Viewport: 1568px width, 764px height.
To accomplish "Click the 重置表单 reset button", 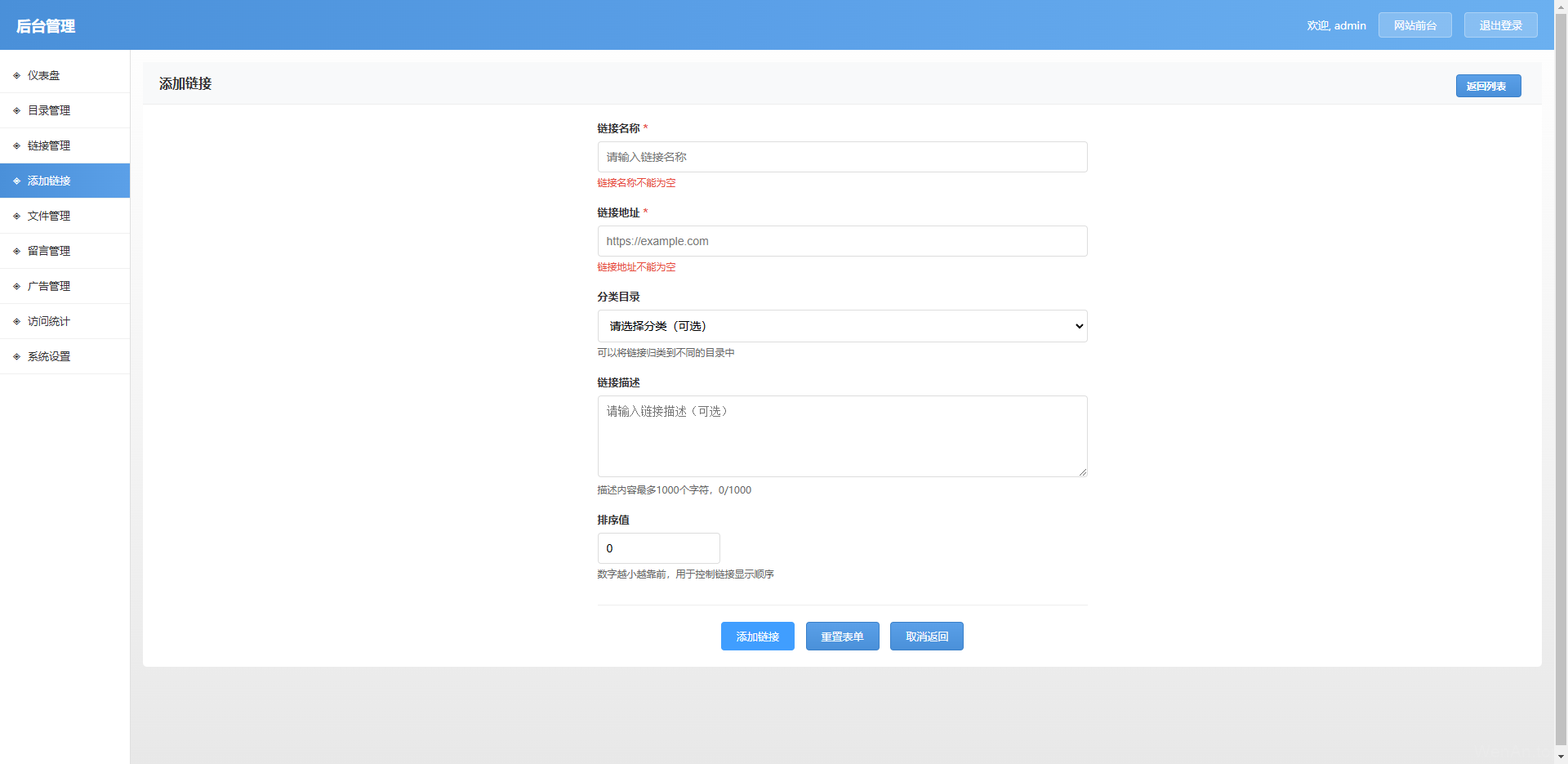I will [x=842, y=637].
